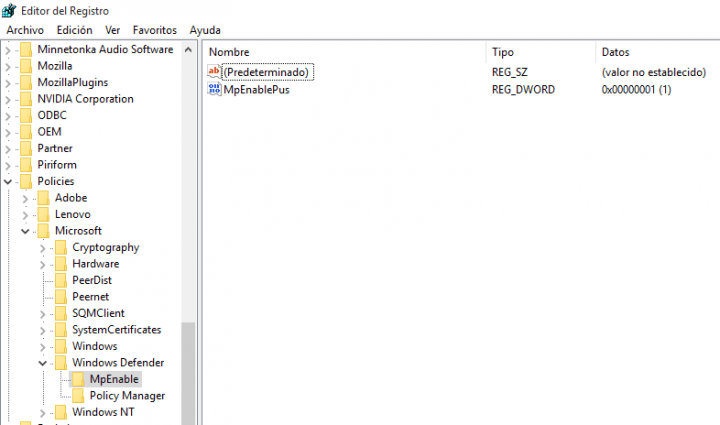
Task: Click the Windows Defender folder icon
Action: pos(61,363)
